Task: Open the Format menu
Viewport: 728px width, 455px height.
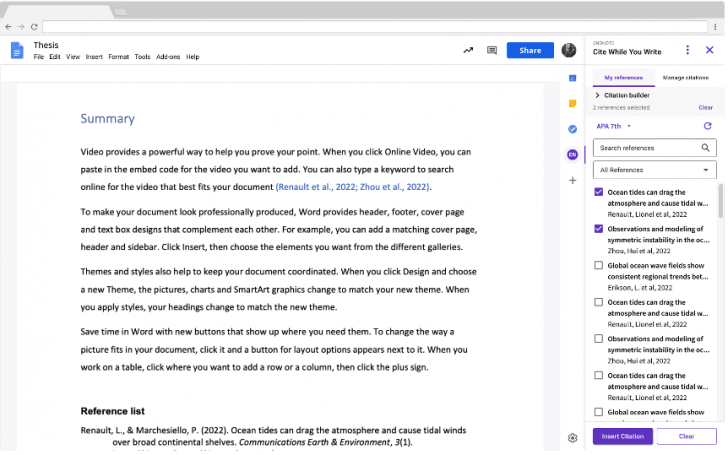Action: tap(118, 57)
